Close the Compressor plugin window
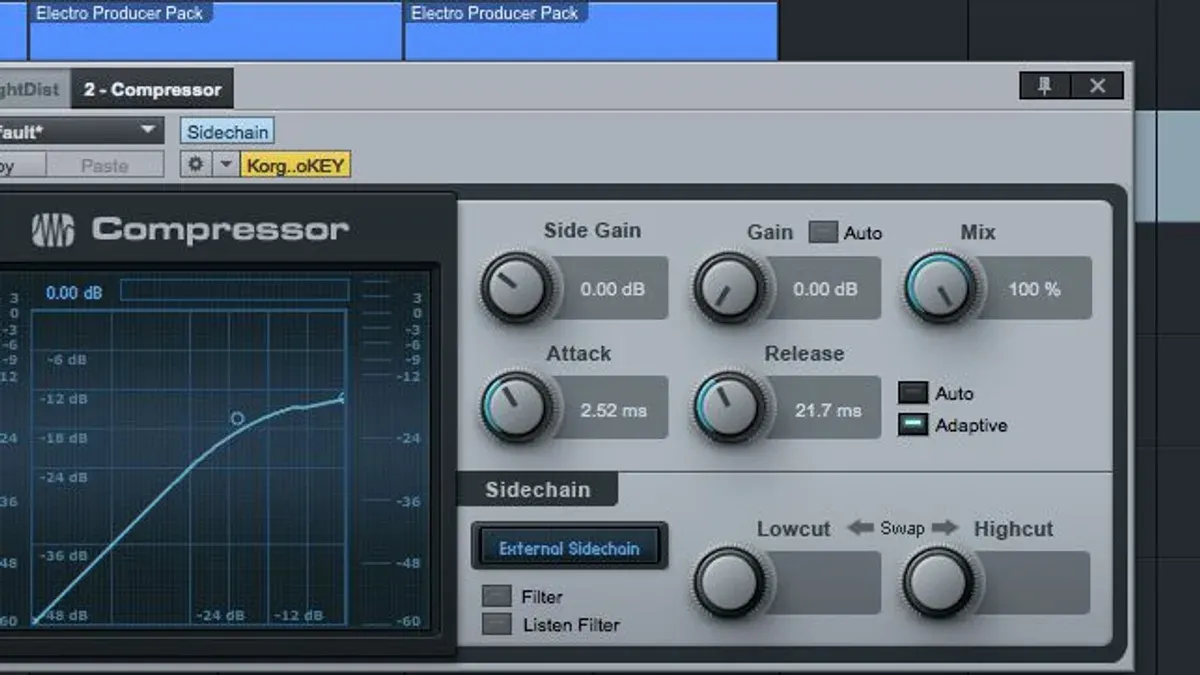Viewport: 1200px width, 675px height. pos(1097,86)
